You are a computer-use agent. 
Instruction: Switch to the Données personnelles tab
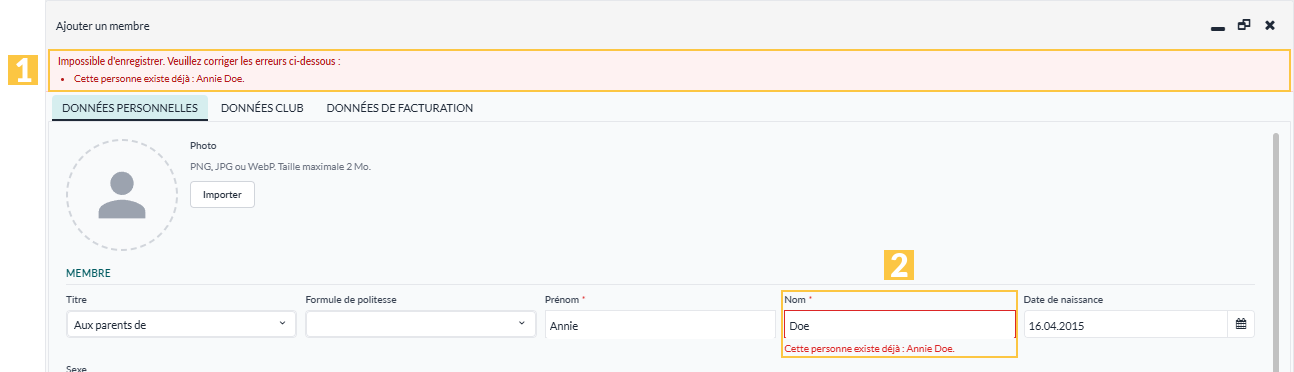[x=130, y=108]
